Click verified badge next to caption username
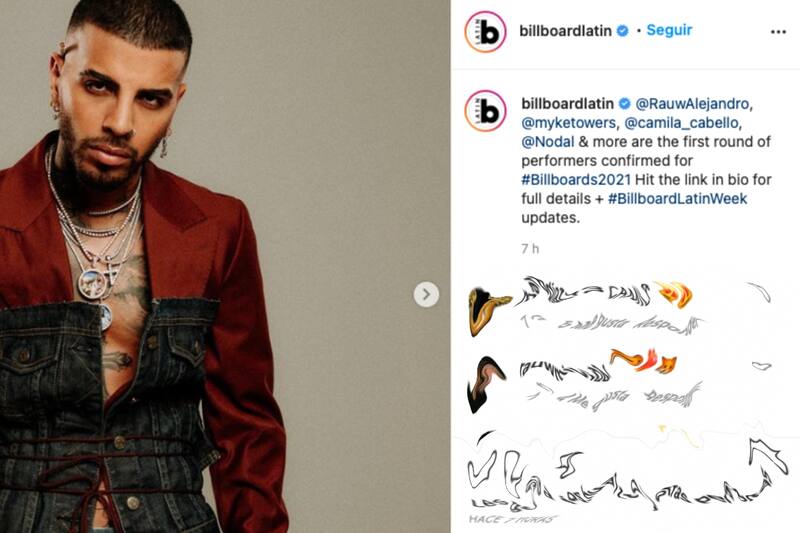 tap(624, 104)
